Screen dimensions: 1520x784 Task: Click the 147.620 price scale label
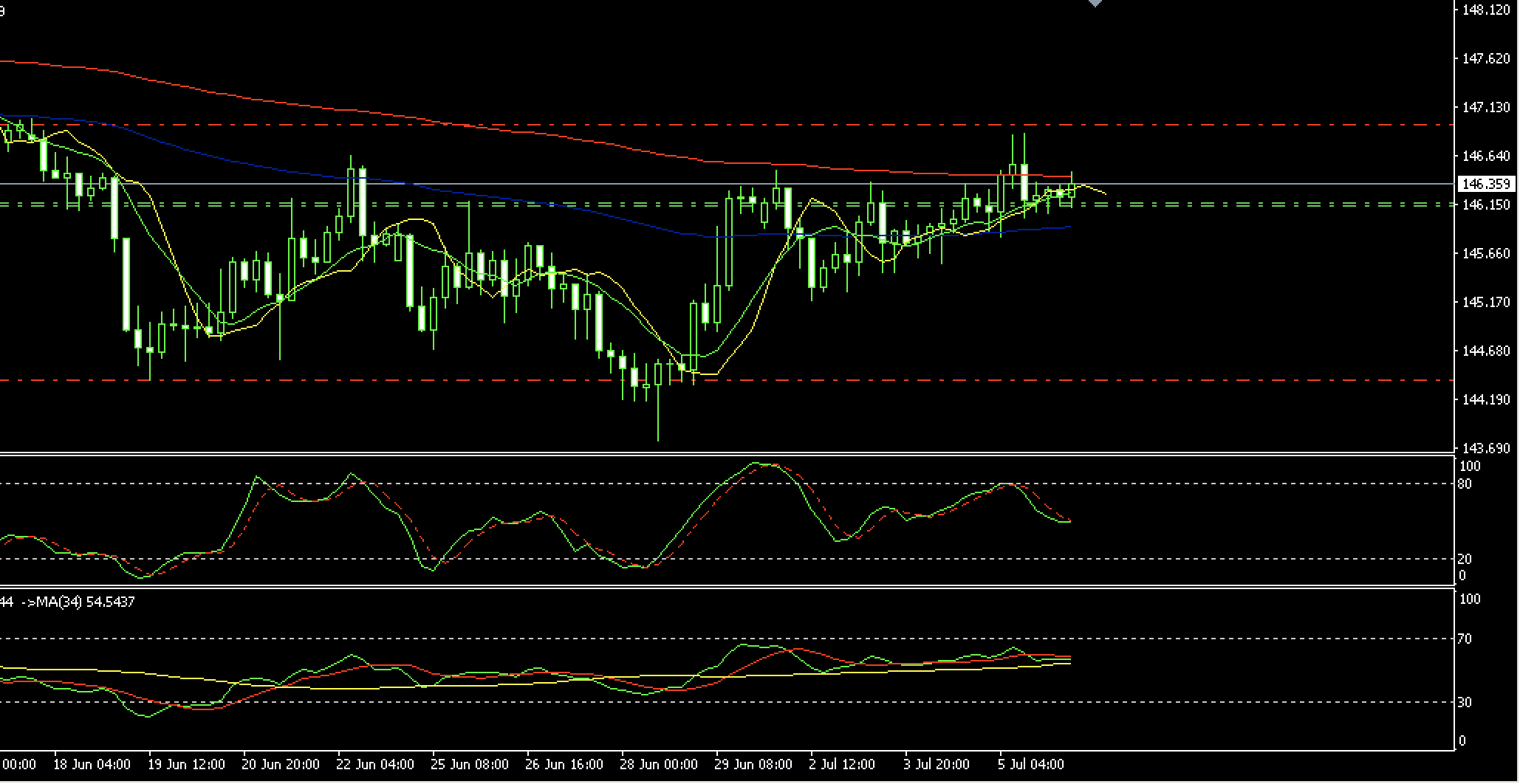[1486, 58]
